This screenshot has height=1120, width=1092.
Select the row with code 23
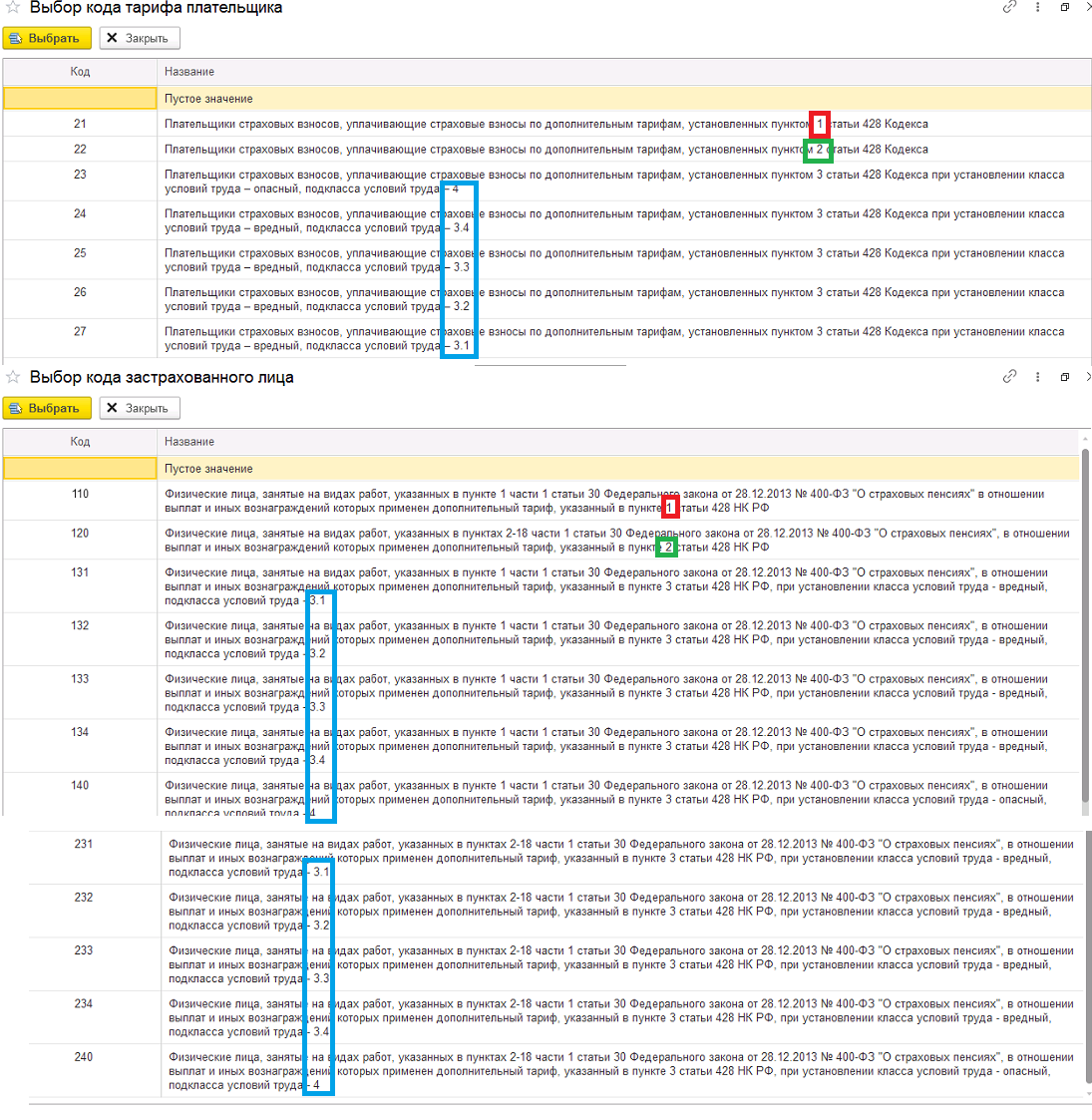coord(547,182)
